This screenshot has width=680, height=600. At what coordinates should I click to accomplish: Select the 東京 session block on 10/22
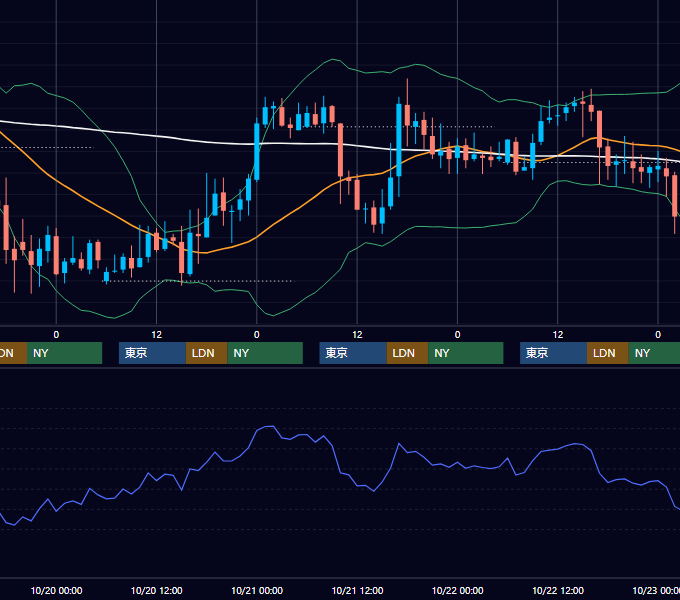(554, 353)
